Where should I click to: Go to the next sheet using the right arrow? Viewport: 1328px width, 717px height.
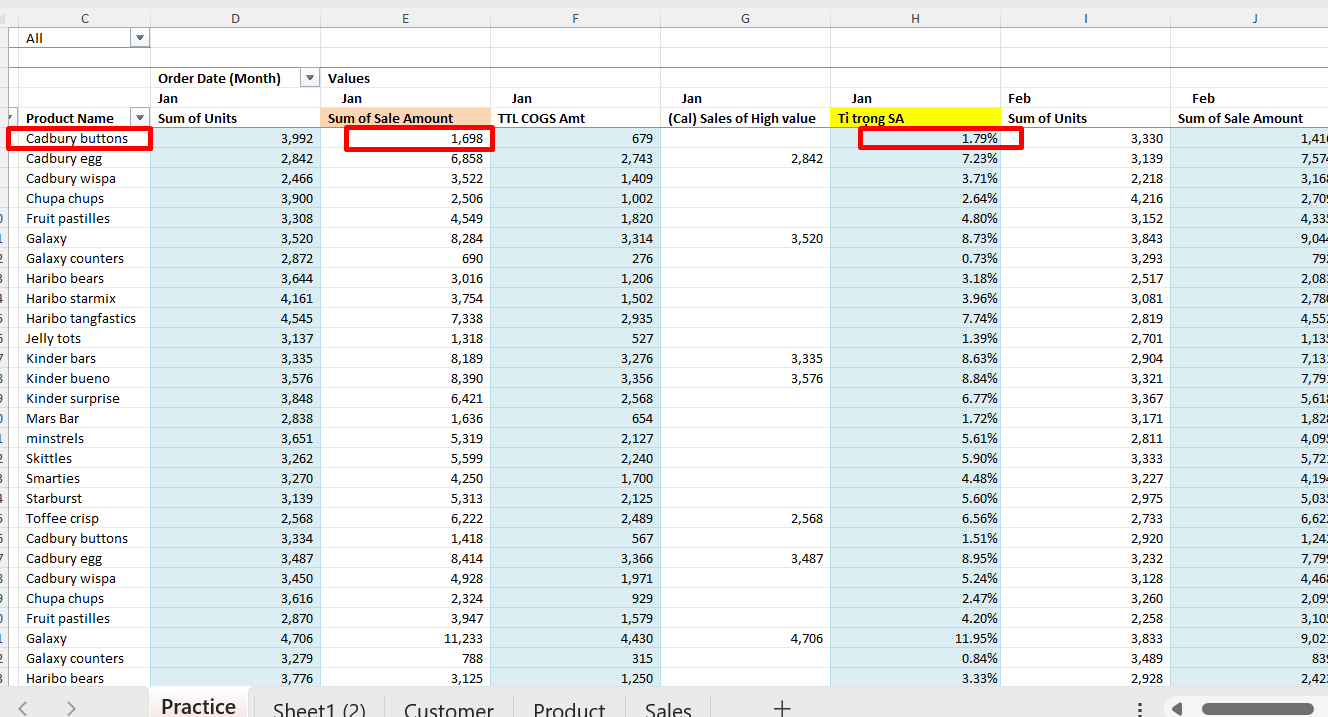point(71,708)
